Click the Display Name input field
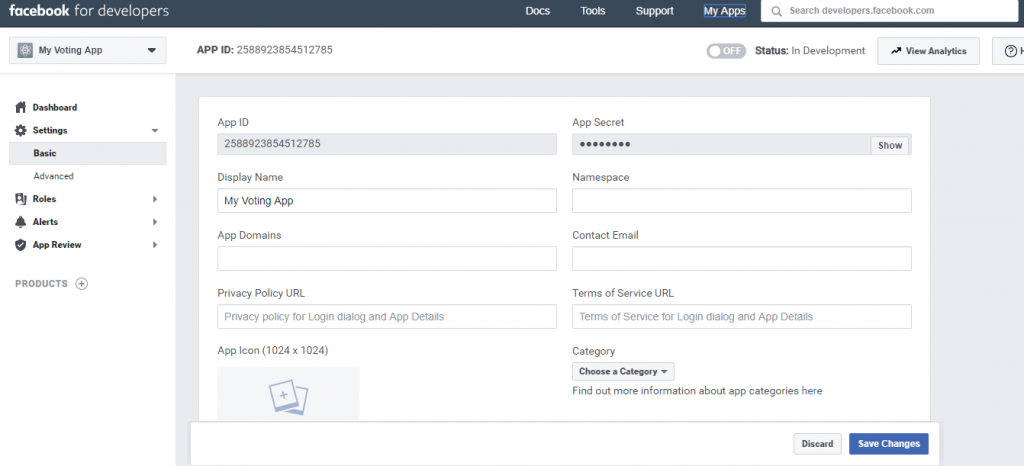1024x466 pixels. [387, 201]
